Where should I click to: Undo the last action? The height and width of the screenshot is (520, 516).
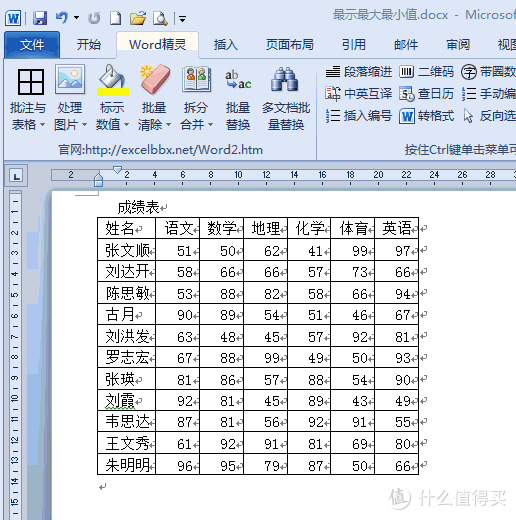coord(62,18)
